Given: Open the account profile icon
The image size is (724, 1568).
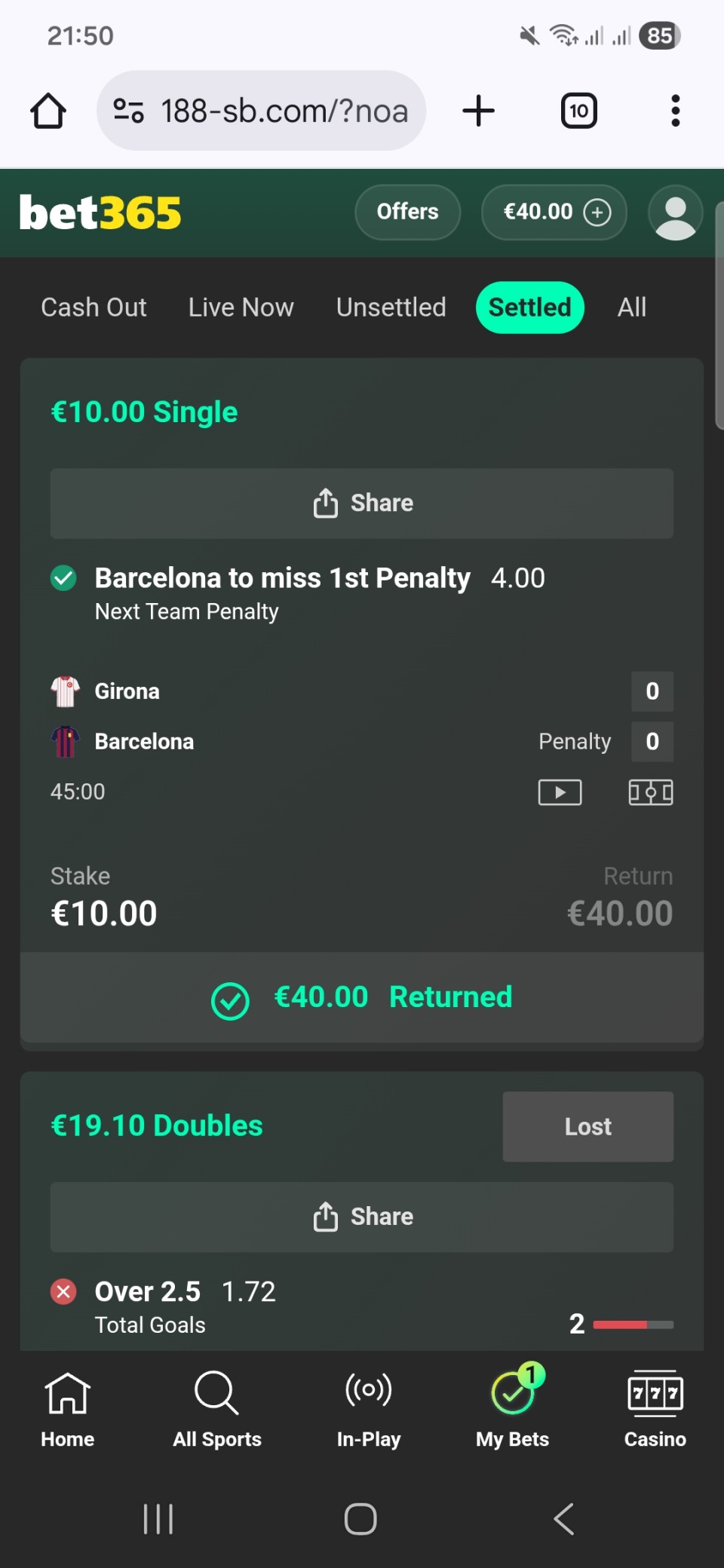Looking at the screenshot, I should point(675,213).
